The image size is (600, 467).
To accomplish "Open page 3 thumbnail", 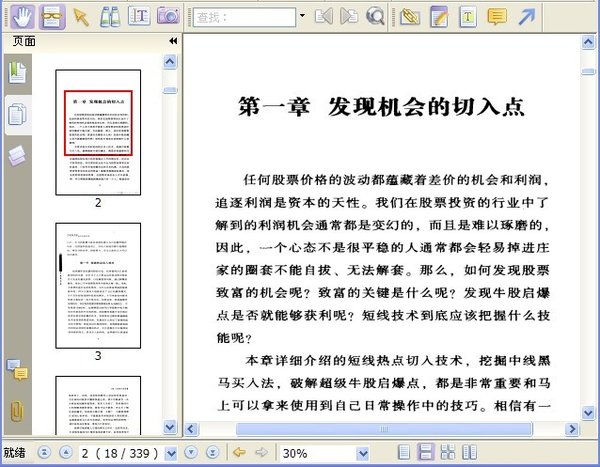I will tap(98, 286).
